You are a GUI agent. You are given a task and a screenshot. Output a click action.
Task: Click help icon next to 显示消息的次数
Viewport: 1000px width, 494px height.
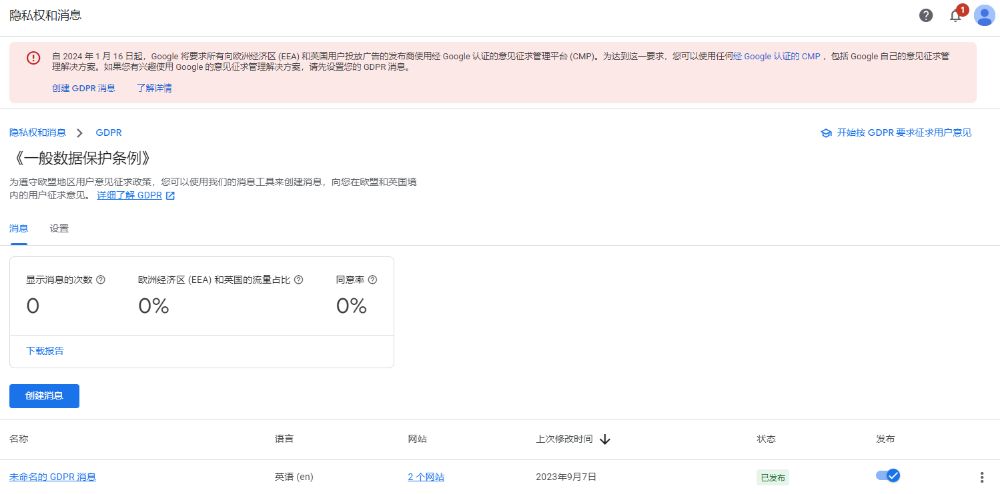(100, 279)
